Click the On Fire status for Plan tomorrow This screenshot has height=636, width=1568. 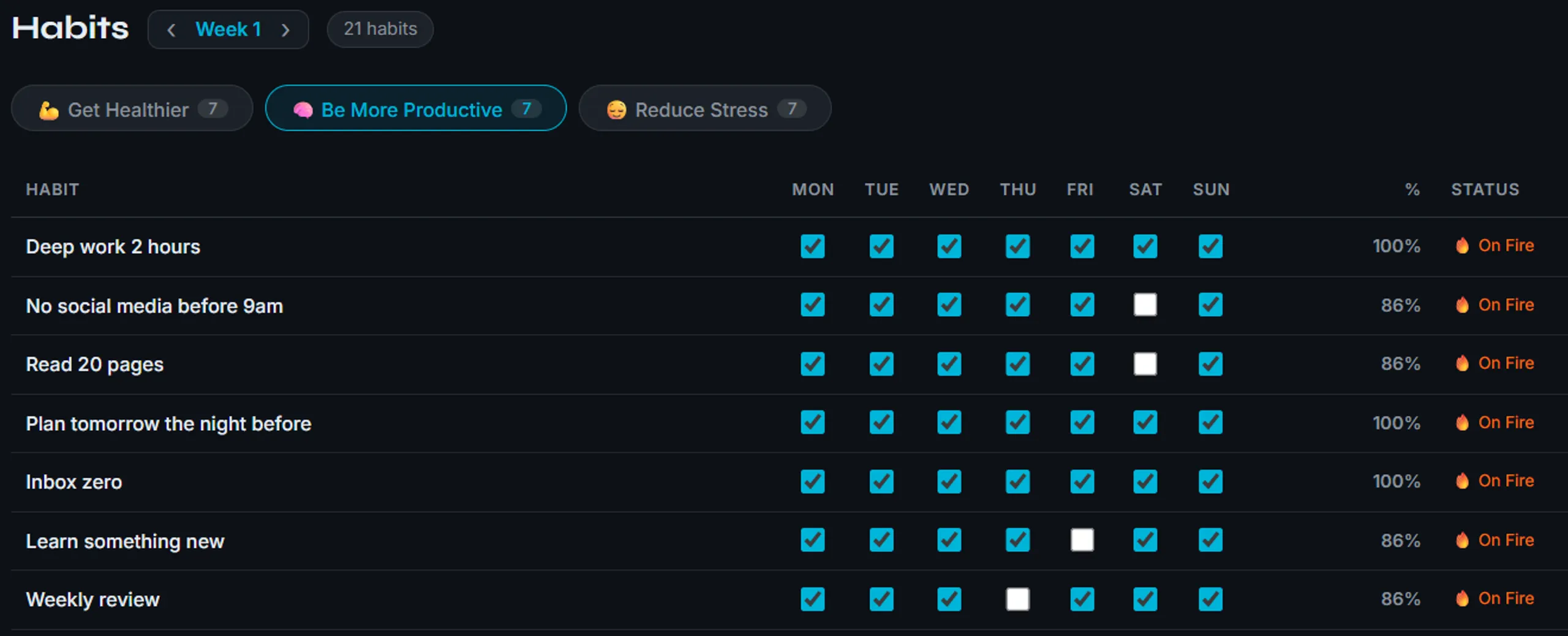(x=1495, y=422)
